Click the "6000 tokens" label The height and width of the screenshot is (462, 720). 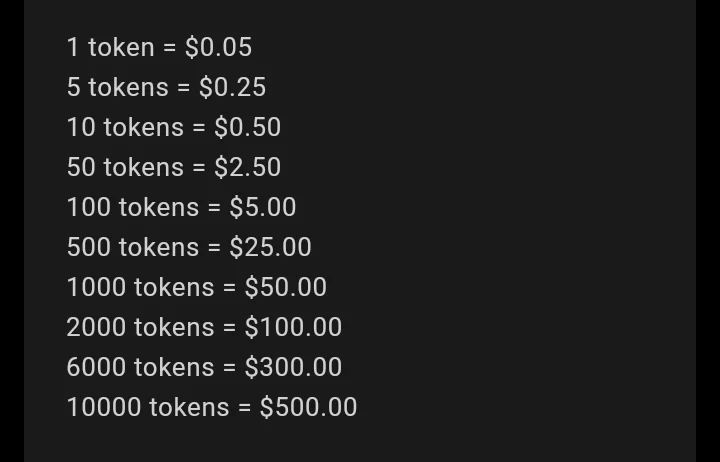[140, 367]
